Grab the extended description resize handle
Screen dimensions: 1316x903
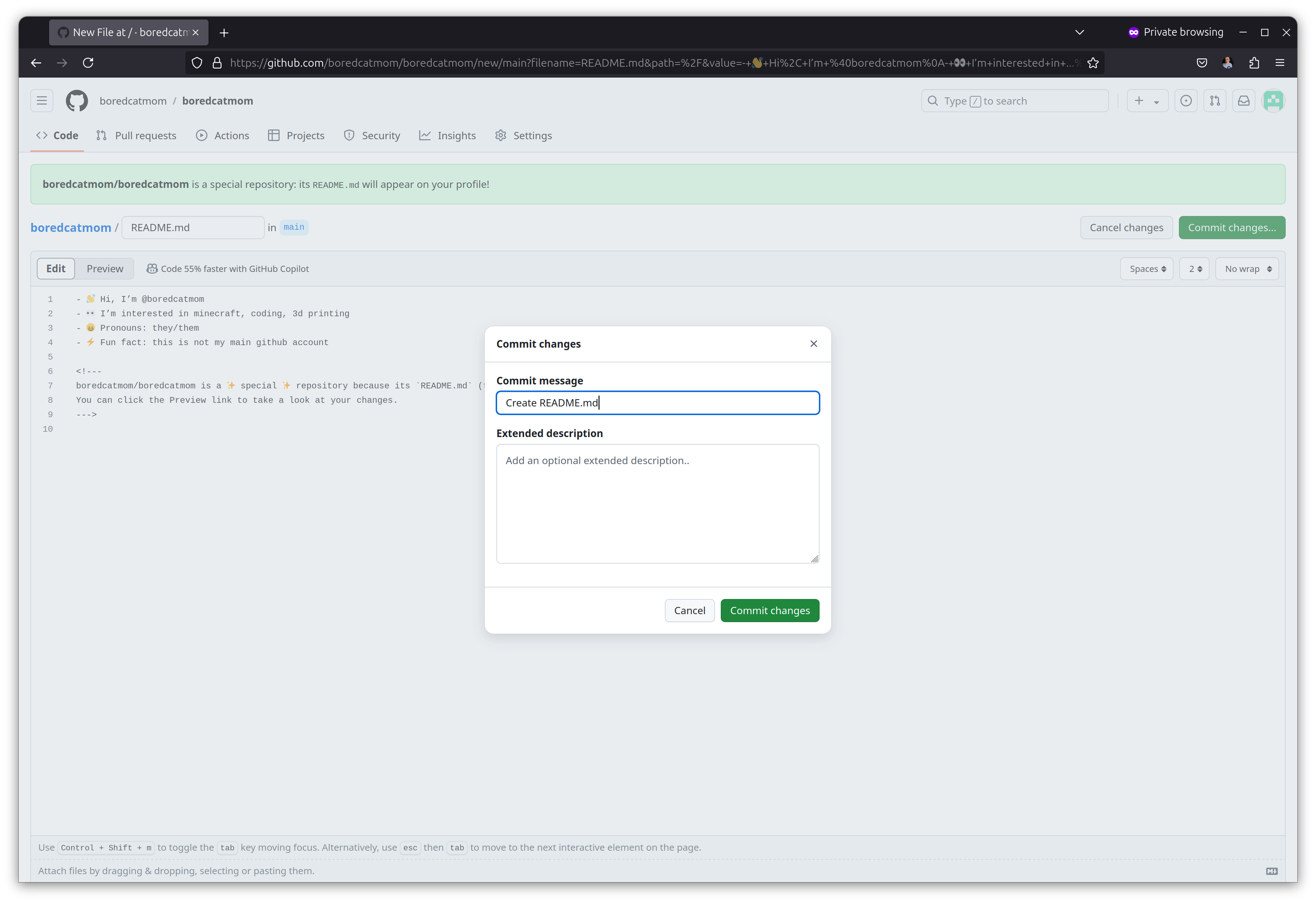coord(814,559)
